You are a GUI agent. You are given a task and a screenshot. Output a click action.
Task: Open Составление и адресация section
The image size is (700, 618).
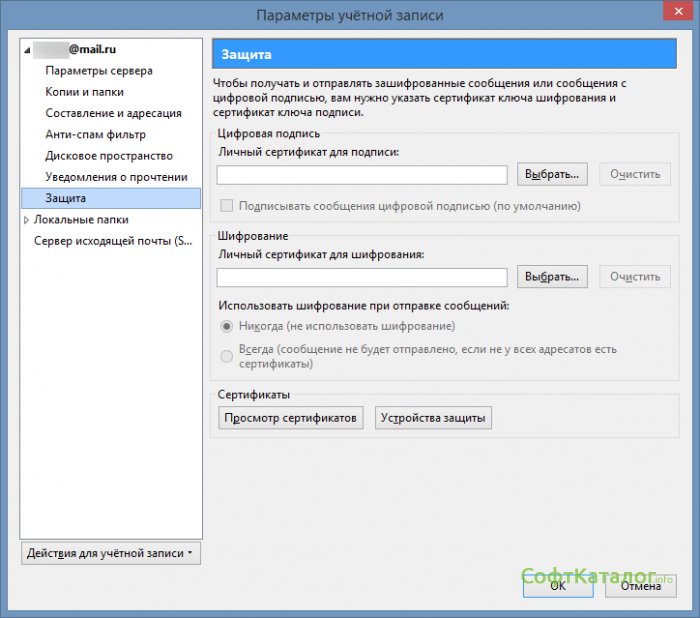[113, 114]
